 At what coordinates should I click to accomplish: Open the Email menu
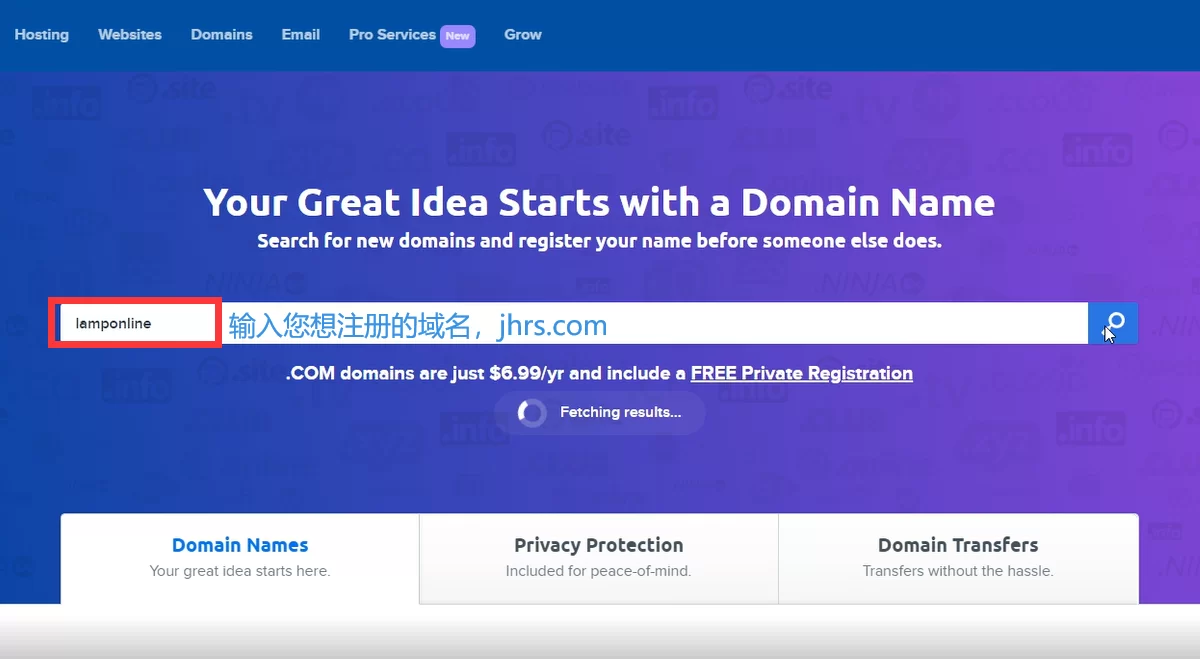point(300,34)
